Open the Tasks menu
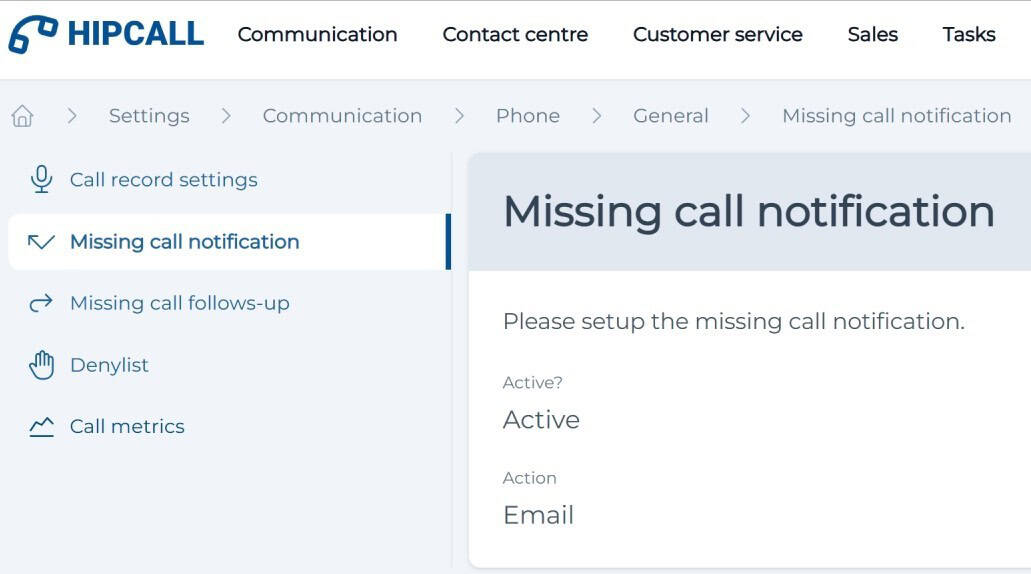The width and height of the screenshot is (1031, 574). click(x=968, y=34)
